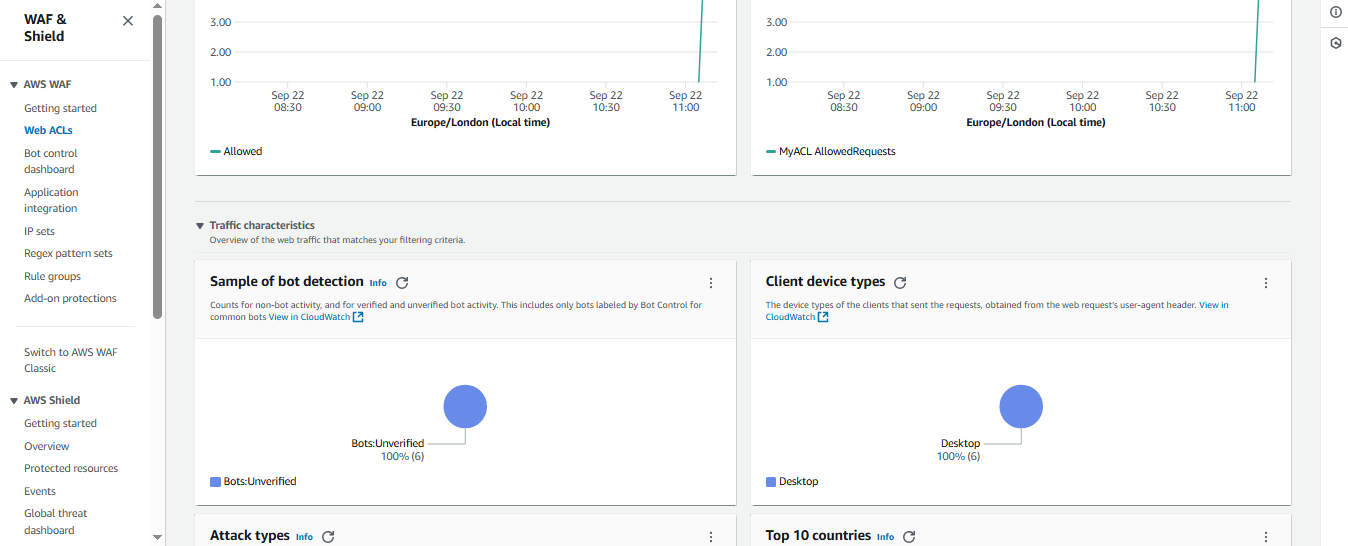Screen dimensions: 1348x546
Task: Refresh the Top 10 countries widget
Action: click(x=909, y=536)
